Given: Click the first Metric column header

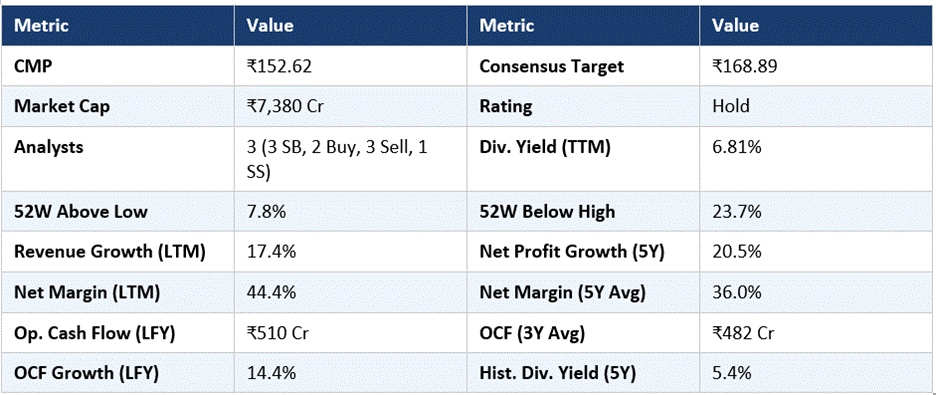Looking at the screenshot, I should click(118, 25).
